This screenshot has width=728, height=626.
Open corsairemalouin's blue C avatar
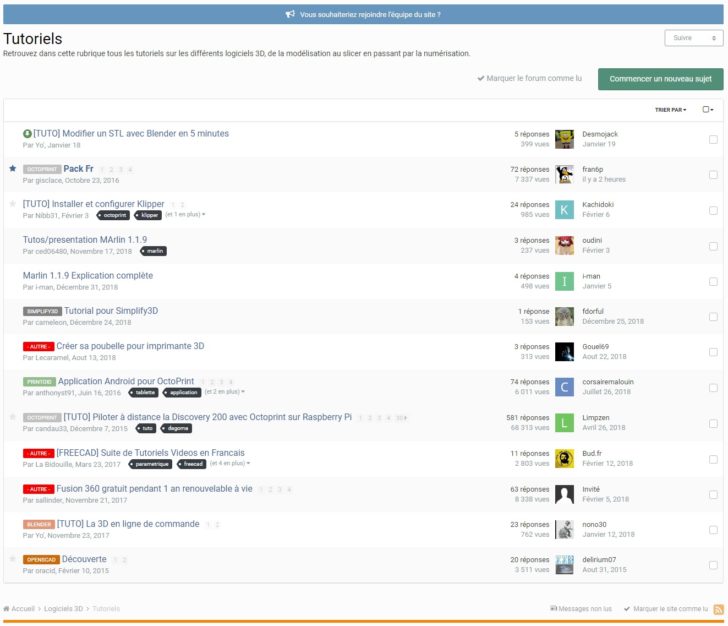(564, 387)
